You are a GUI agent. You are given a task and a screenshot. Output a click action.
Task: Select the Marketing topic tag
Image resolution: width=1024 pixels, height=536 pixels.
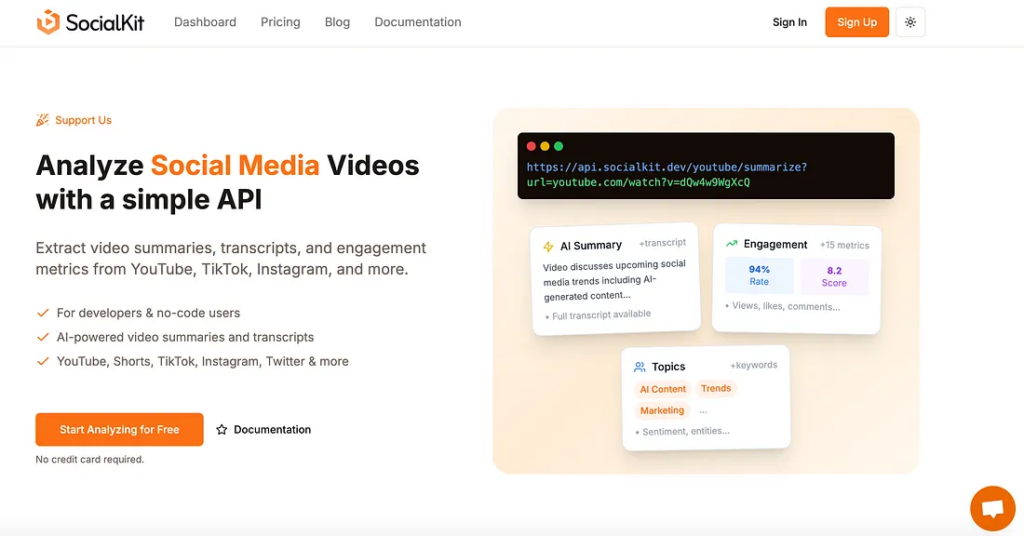click(662, 411)
